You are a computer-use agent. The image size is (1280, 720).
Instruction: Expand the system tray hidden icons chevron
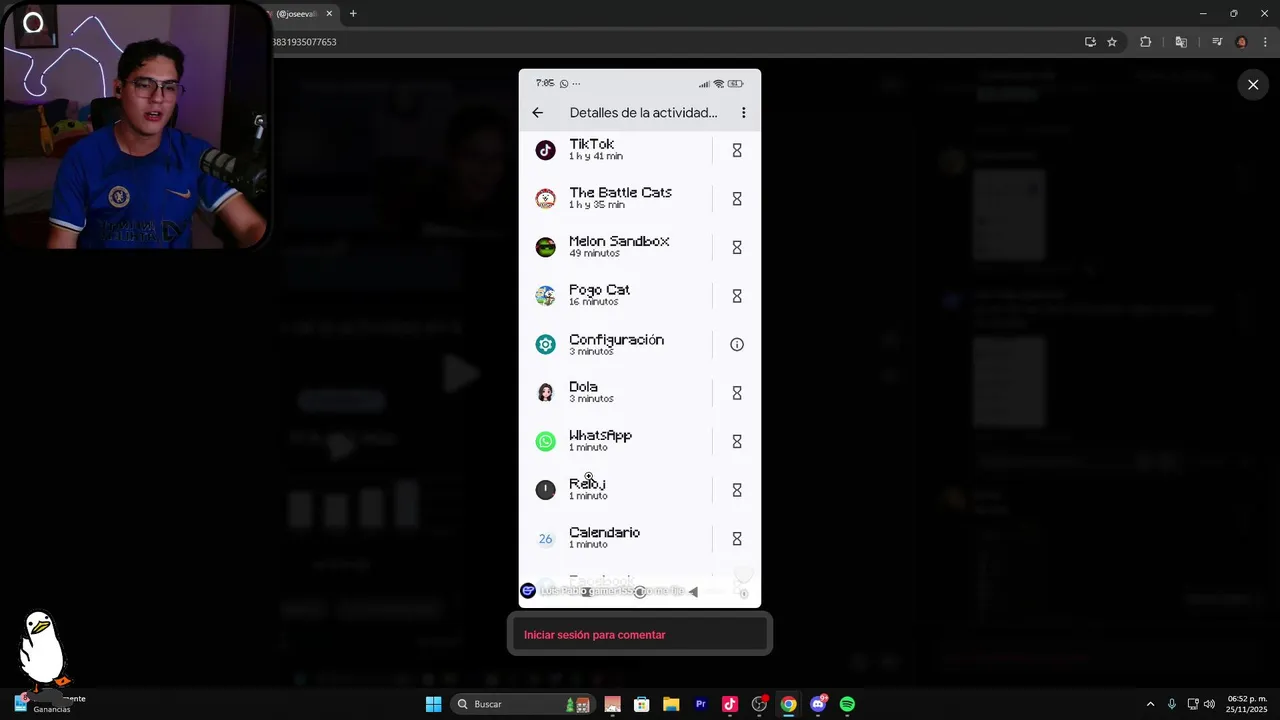coord(1150,704)
